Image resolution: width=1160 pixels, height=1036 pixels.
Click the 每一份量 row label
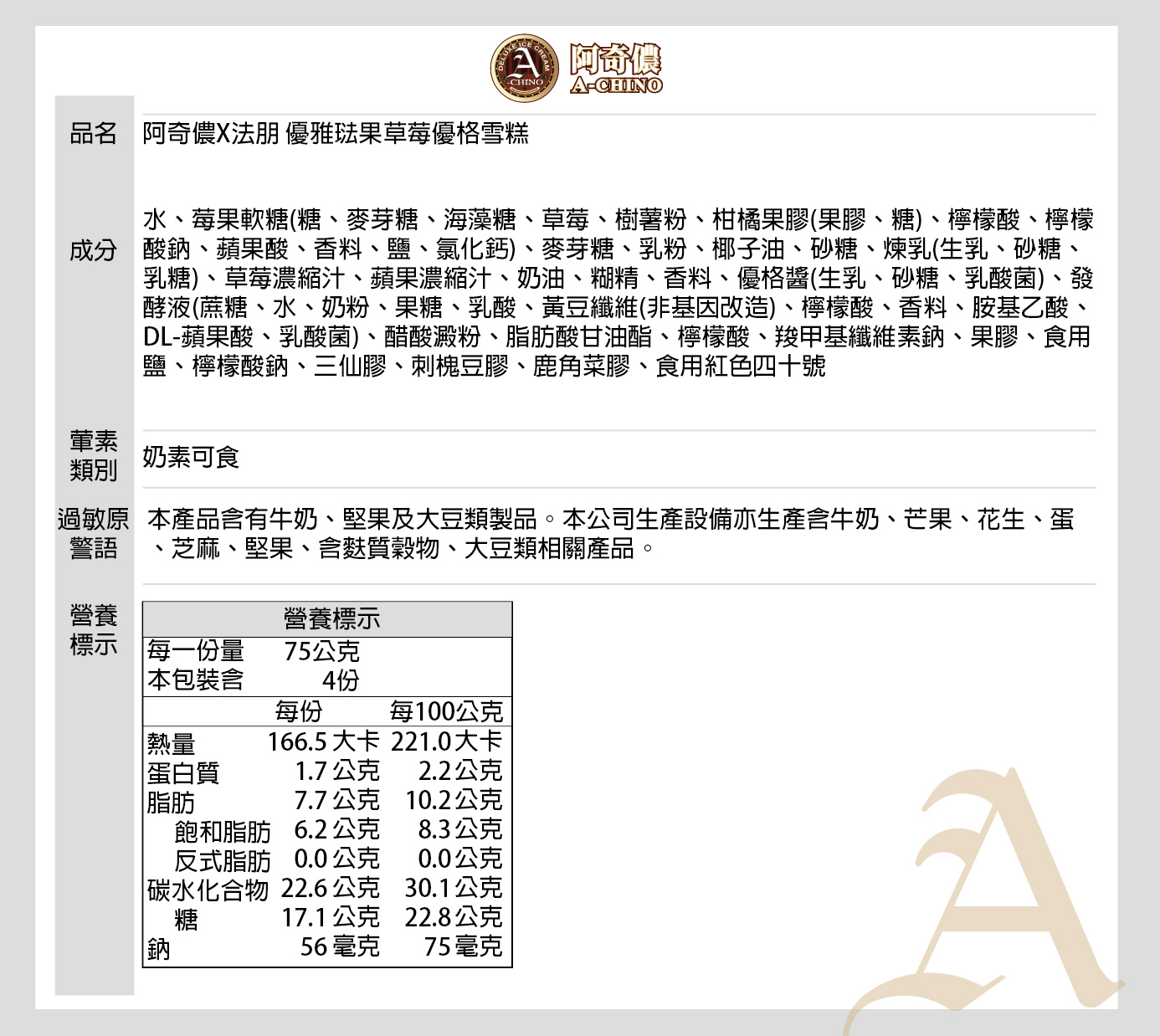click(x=196, y=650)
